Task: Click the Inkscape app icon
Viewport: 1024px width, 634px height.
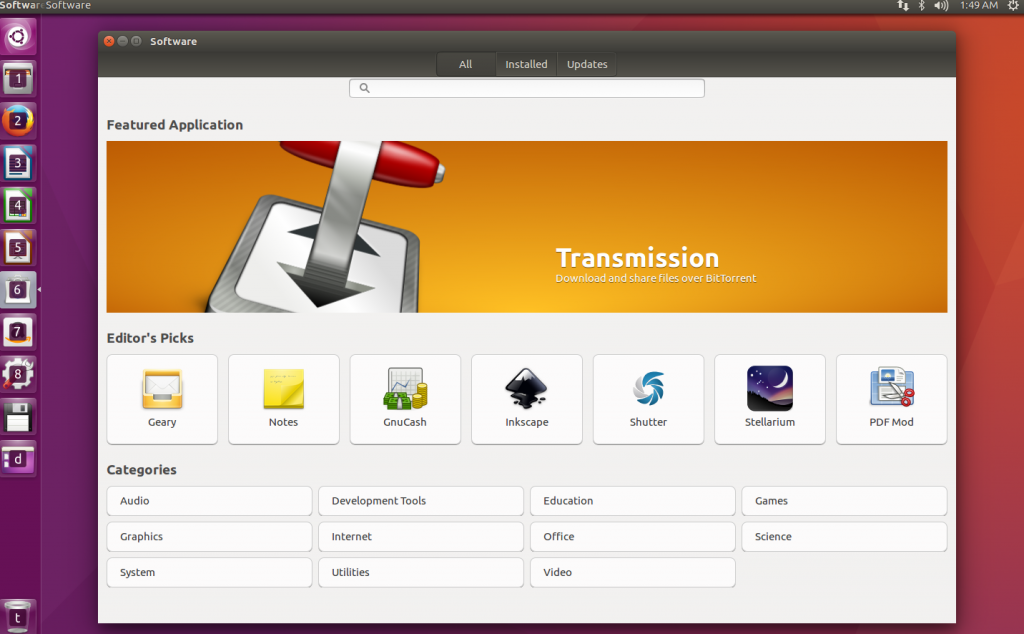Action: coord(526,389)
